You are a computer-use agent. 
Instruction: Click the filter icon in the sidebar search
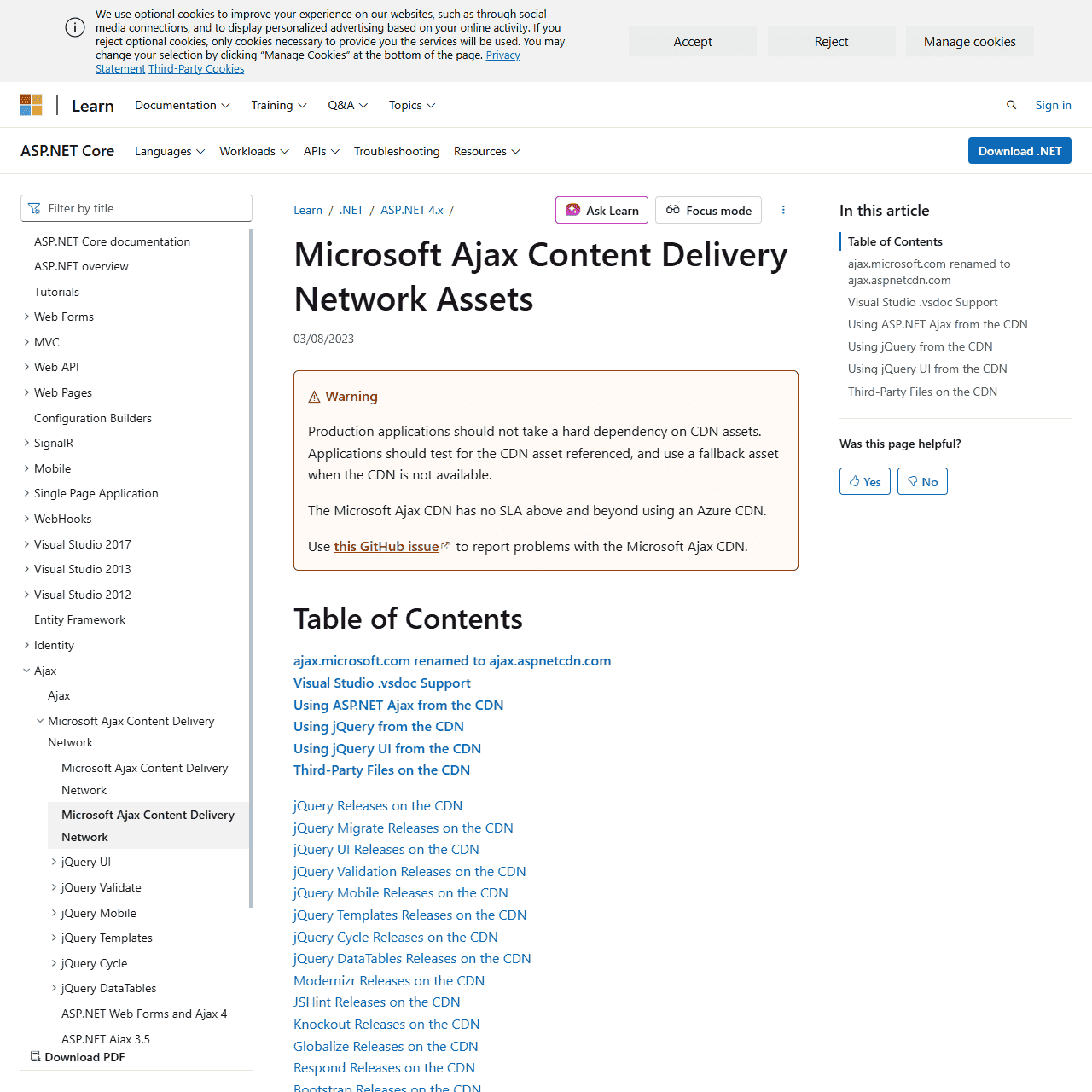(34, 207)
